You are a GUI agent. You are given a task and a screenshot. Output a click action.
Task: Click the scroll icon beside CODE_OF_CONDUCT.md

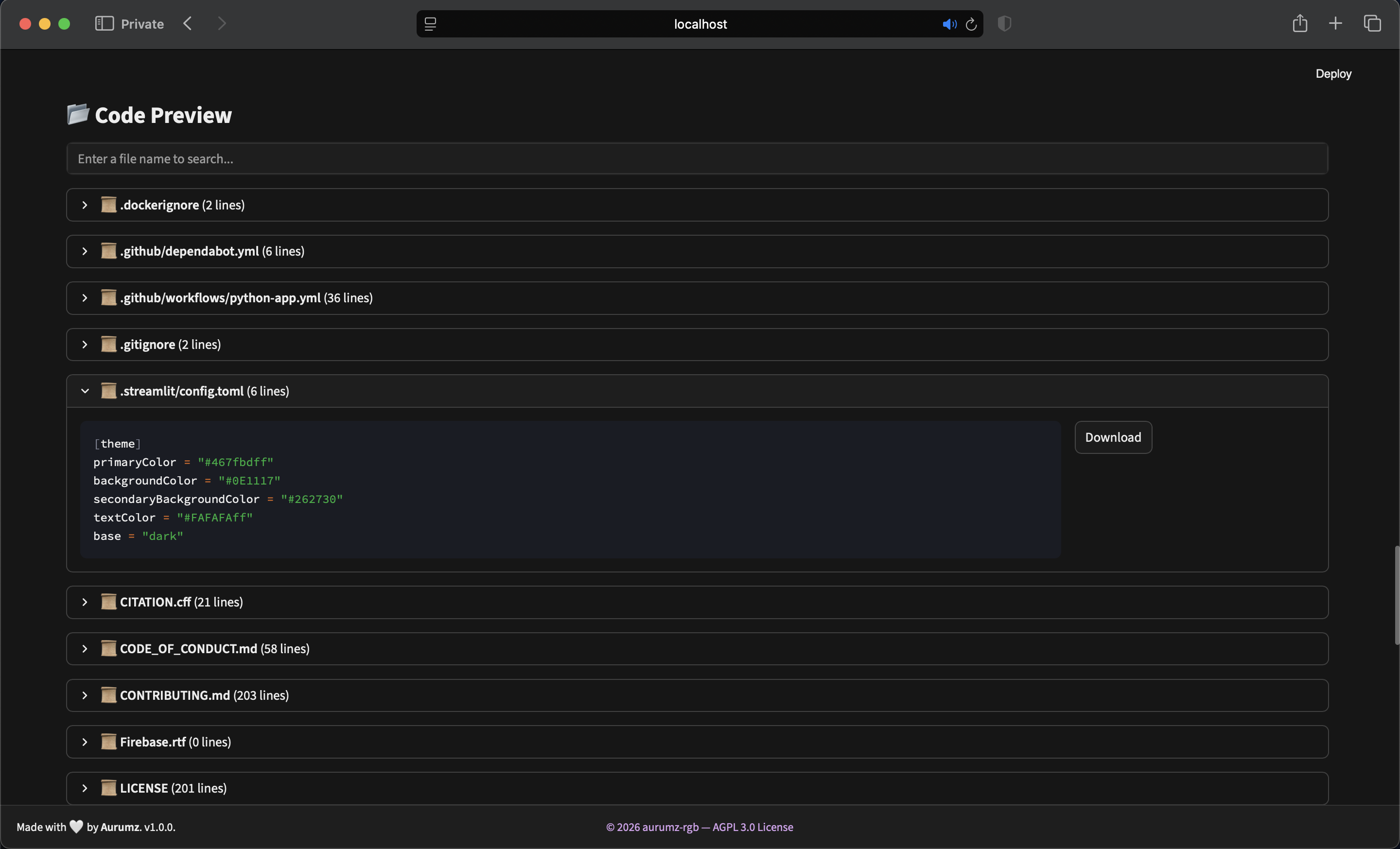pyautogui.click(x=108, y=648)
